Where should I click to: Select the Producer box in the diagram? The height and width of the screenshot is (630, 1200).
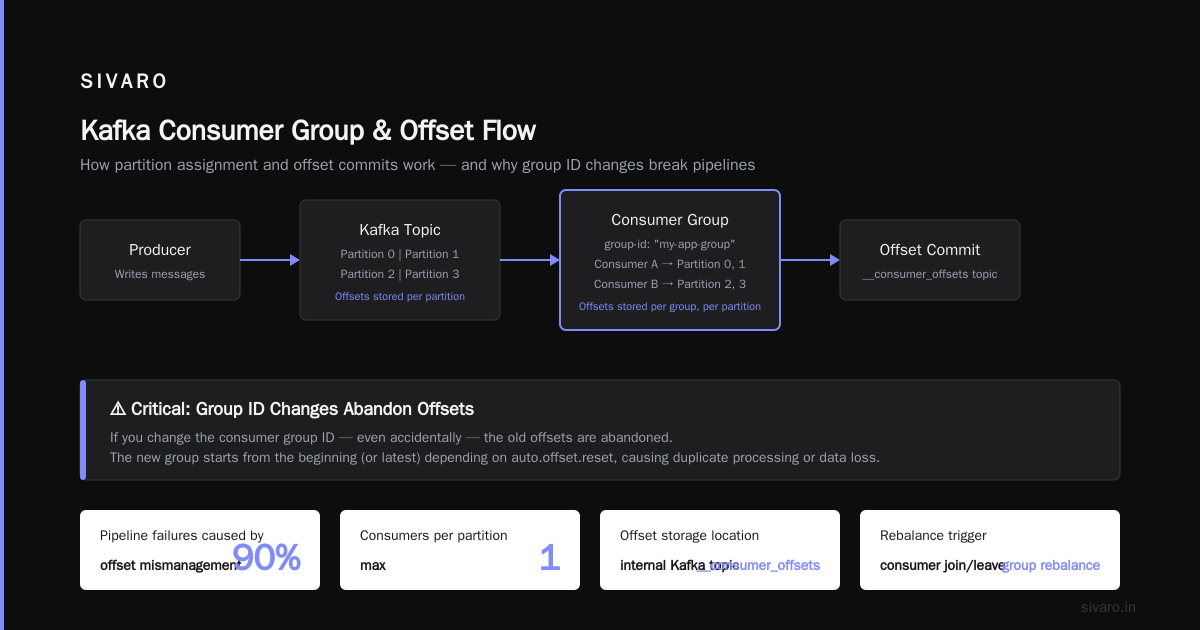pyautogui.click(x=160, y=260)
